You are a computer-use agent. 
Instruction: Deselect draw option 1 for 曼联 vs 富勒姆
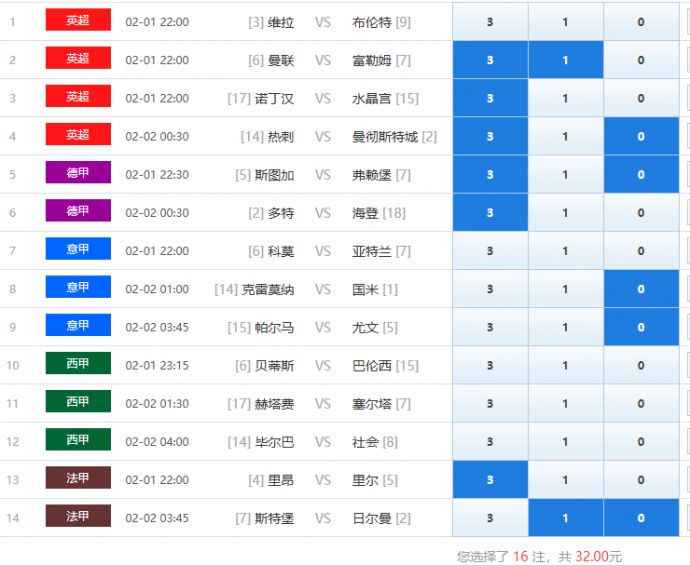click(565, 60)
